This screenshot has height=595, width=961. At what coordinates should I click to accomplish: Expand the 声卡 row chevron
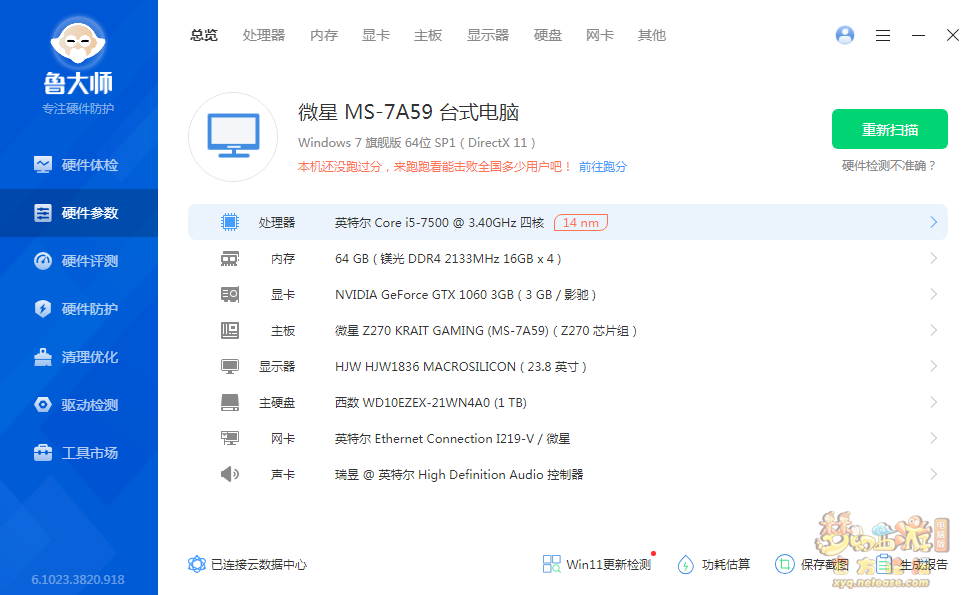click(933, 474)
